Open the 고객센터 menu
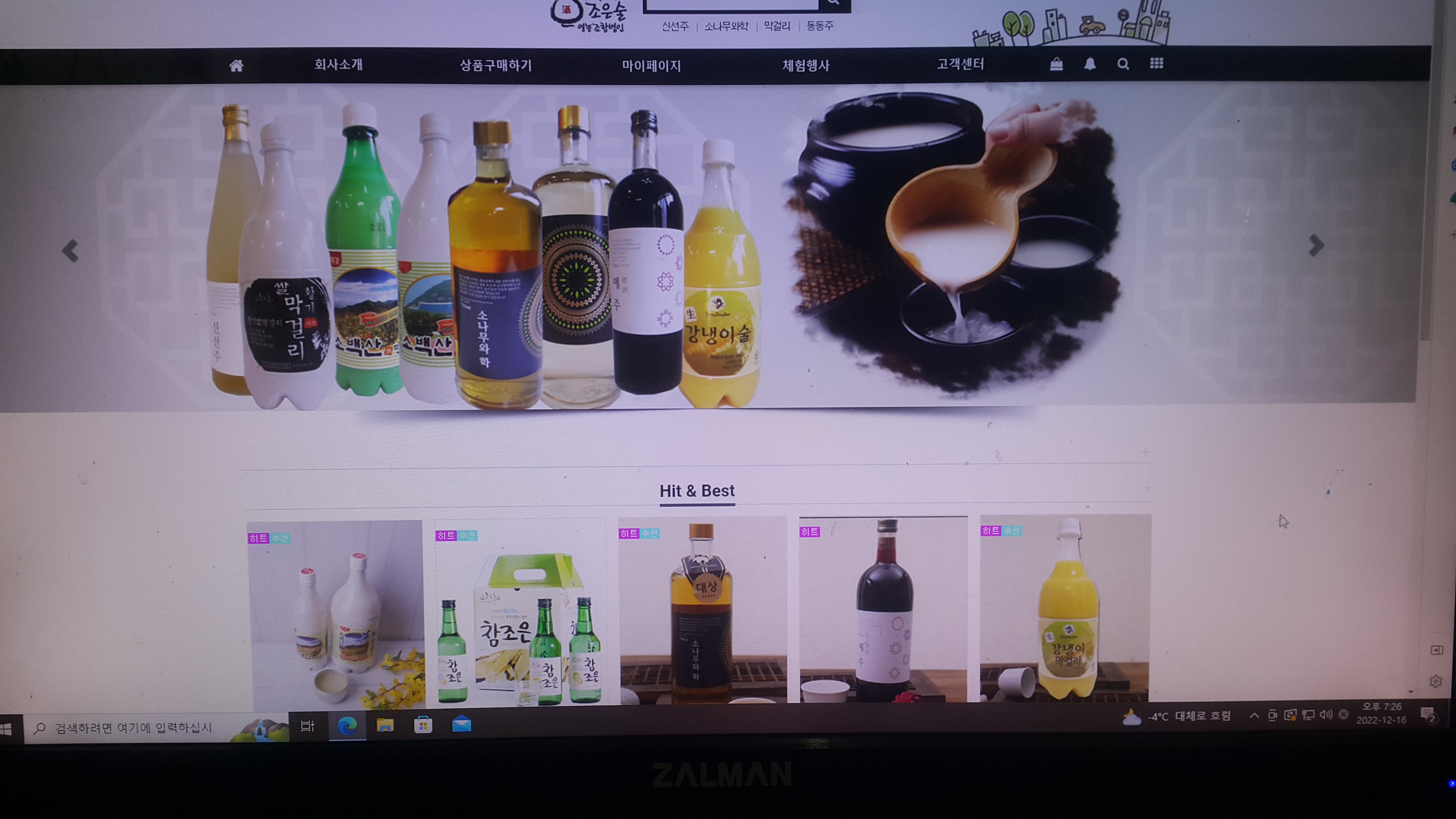Screen dimensions: 1456x819 pyautogui.click(x=960, y=64)
